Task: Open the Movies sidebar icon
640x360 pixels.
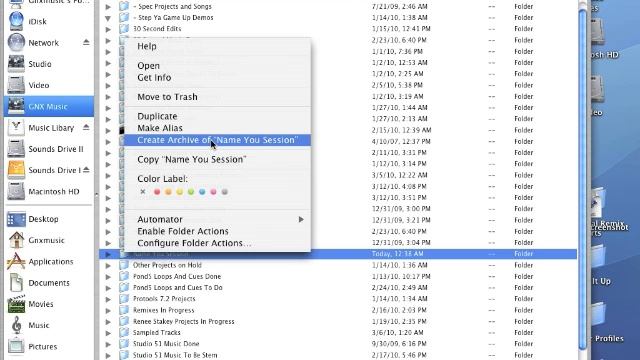Action: (x=16, y=304)
